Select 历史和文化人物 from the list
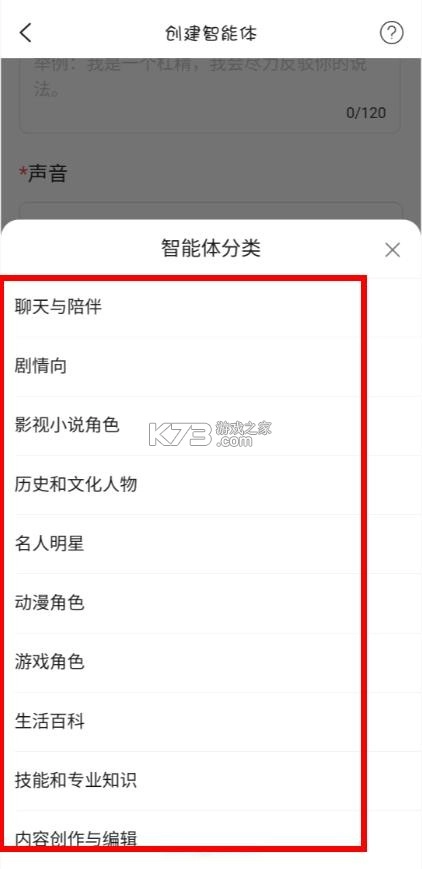Screen dimensions: 422x869 [x=211, y=485]
